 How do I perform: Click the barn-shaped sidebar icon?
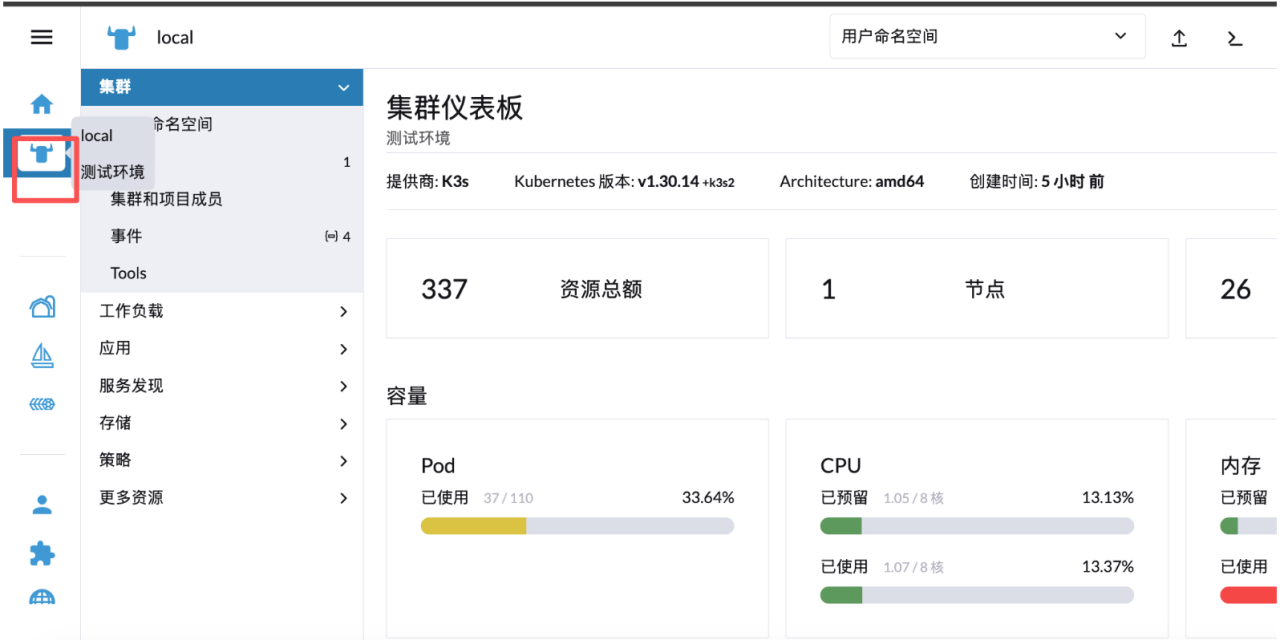42,307
